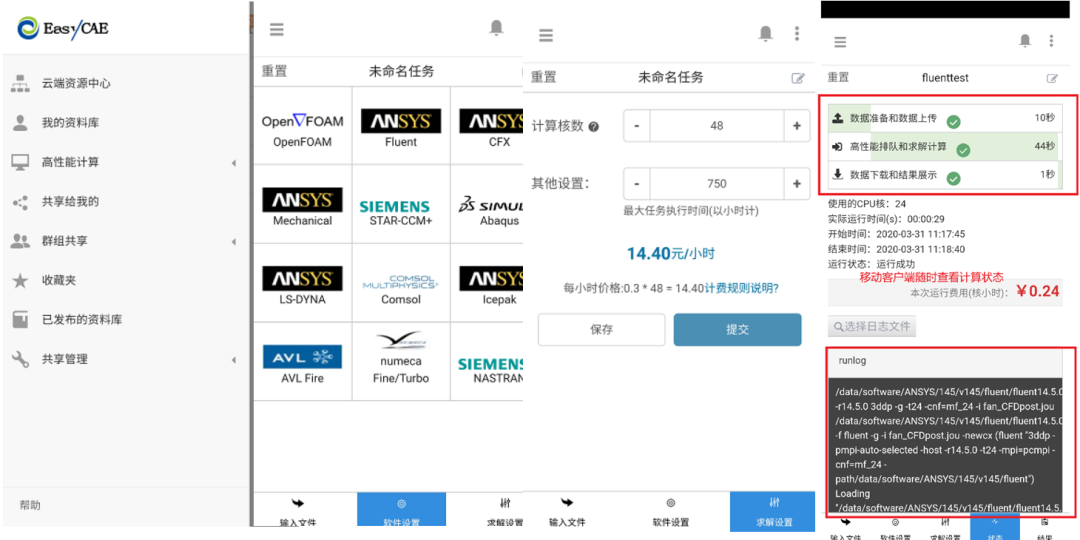
Task: Open three-dot menu on fluenttest status screen
Action: click(1051, 41)
